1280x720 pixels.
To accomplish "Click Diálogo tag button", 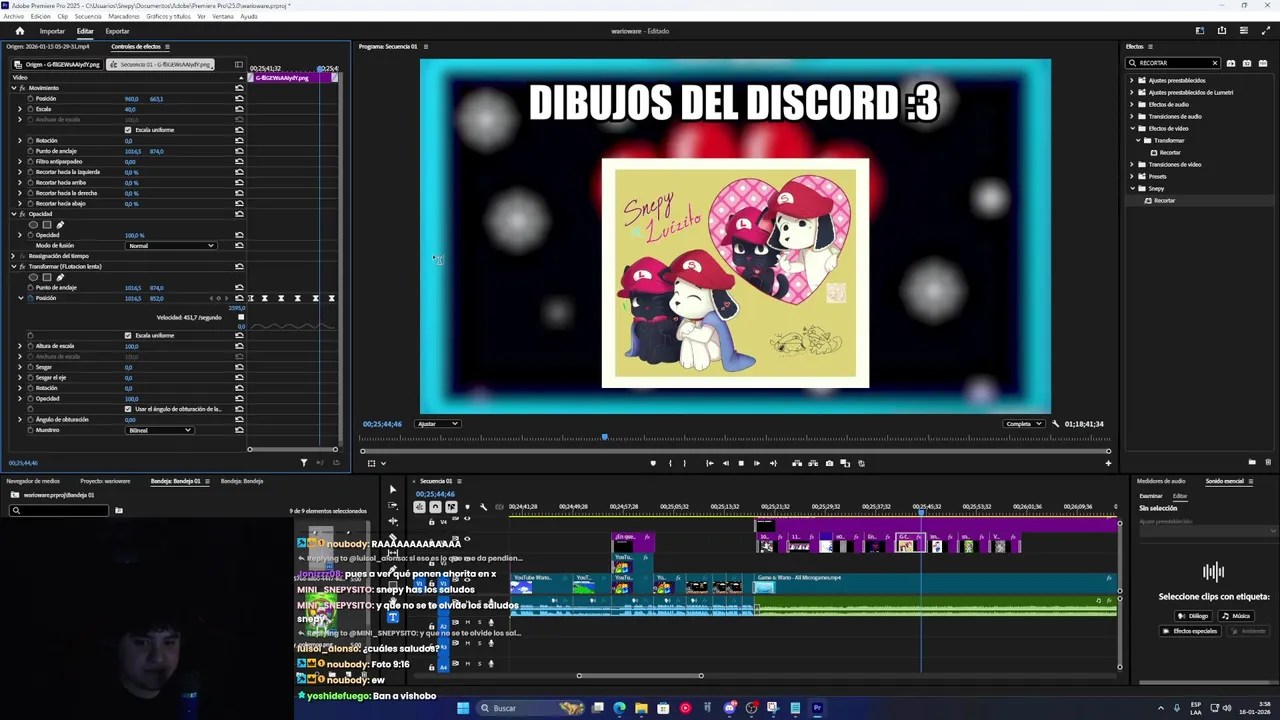I will click(x=1194, y=616).
